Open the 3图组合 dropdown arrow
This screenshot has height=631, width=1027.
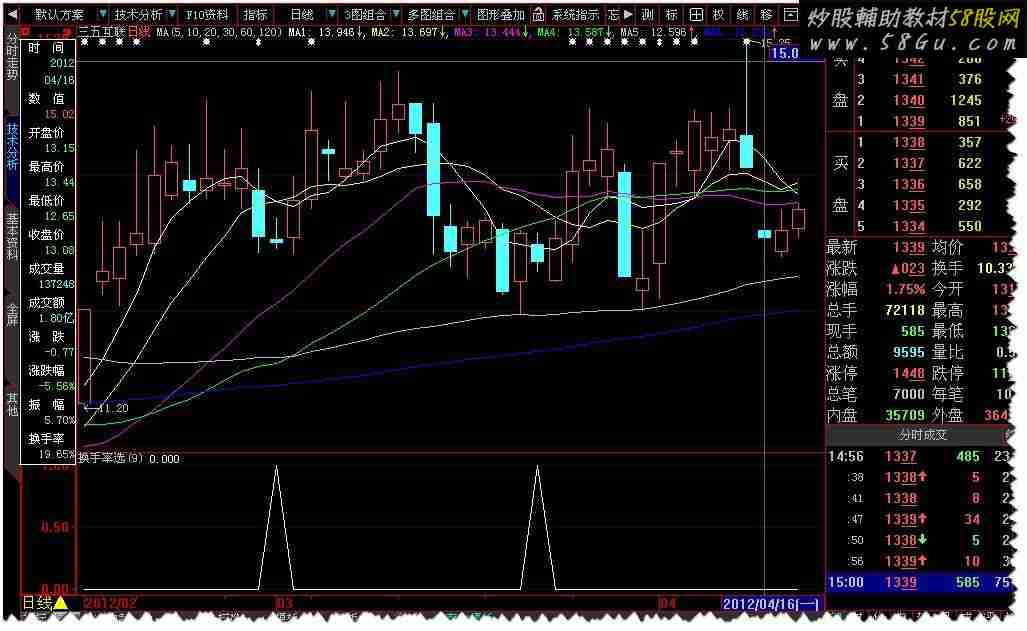395,15
